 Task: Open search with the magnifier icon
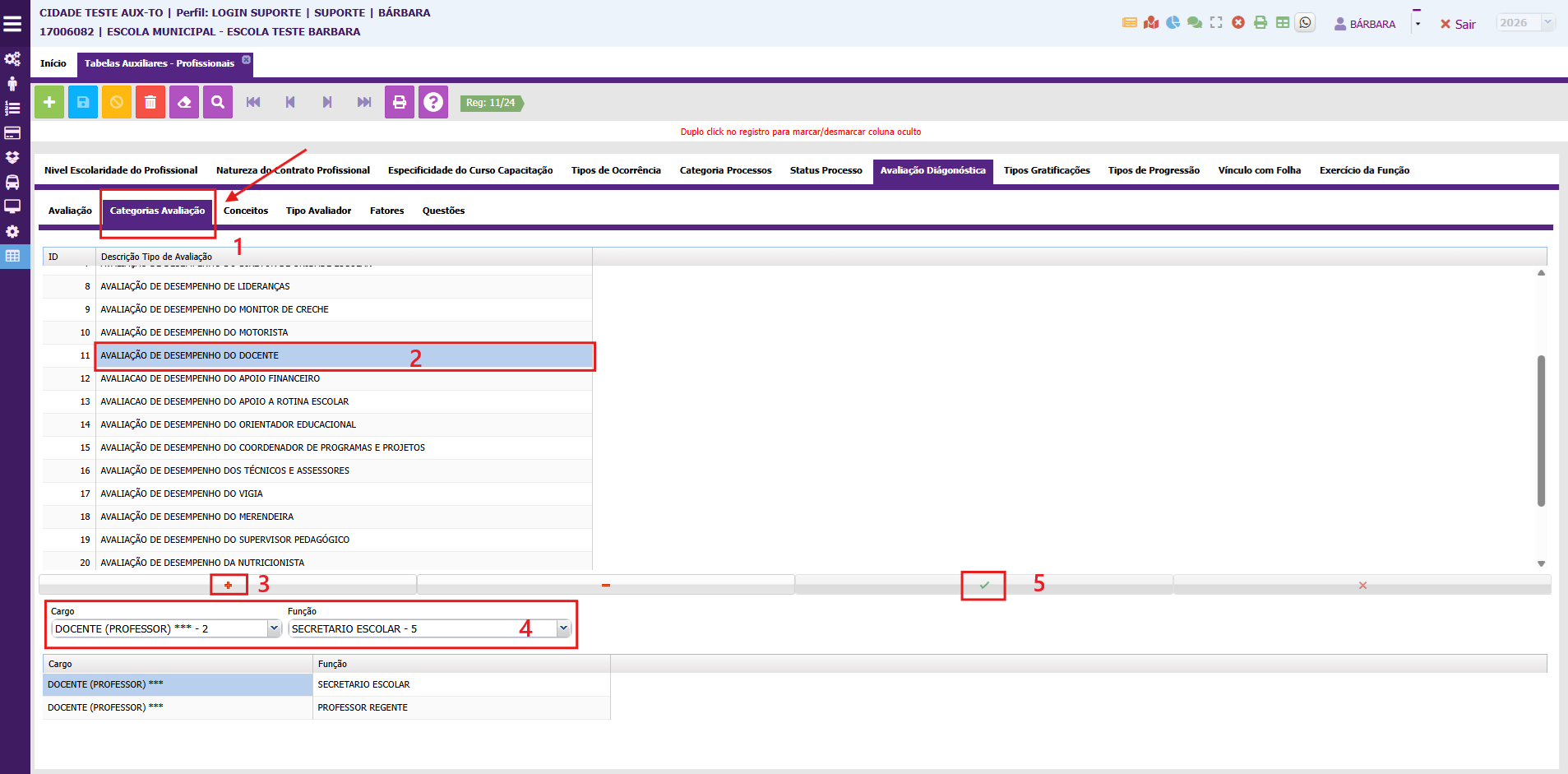click(218, 102)
